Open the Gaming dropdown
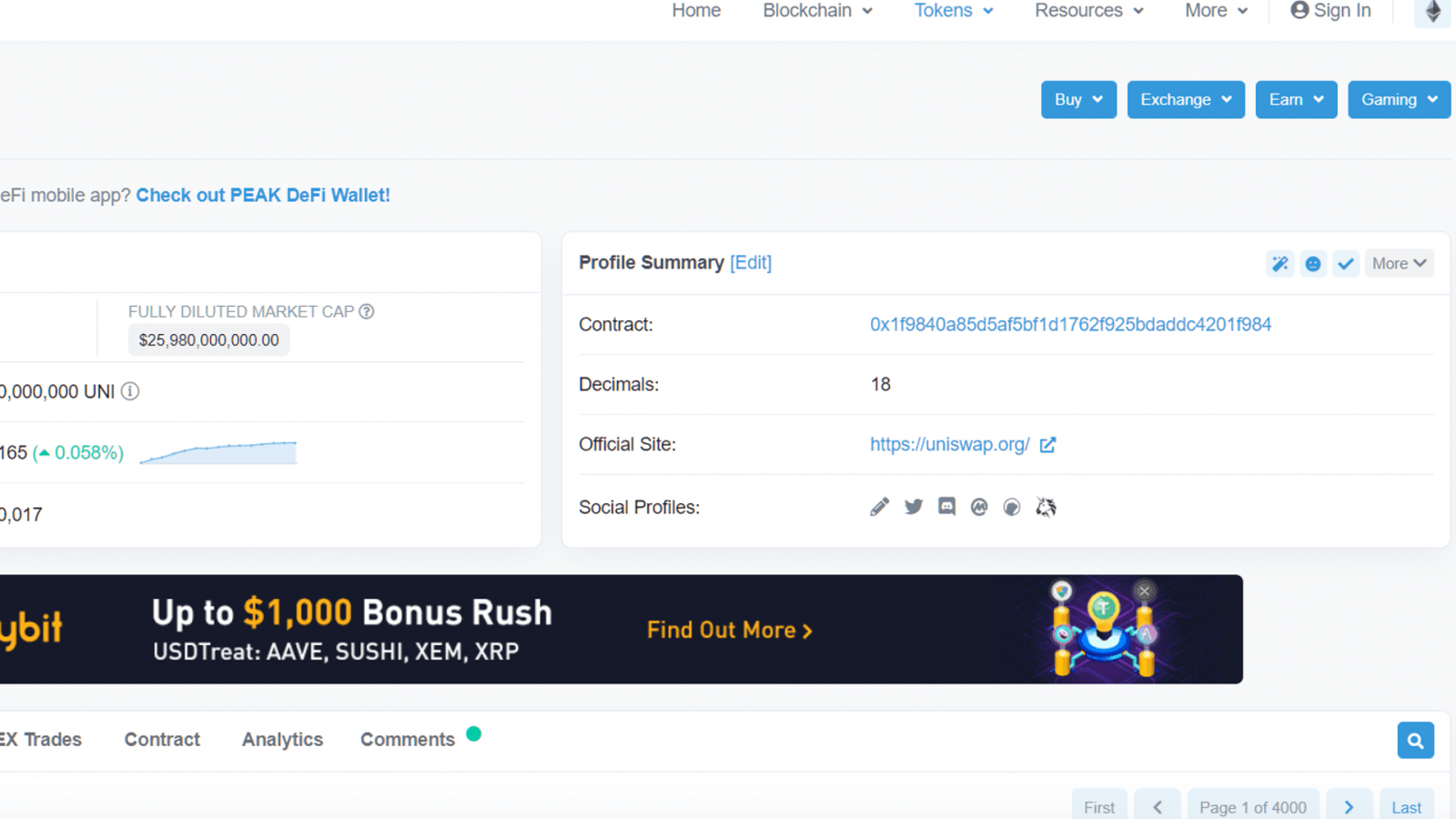The height and width of the screenshot is (819, 1456). tap(1399, 100)
